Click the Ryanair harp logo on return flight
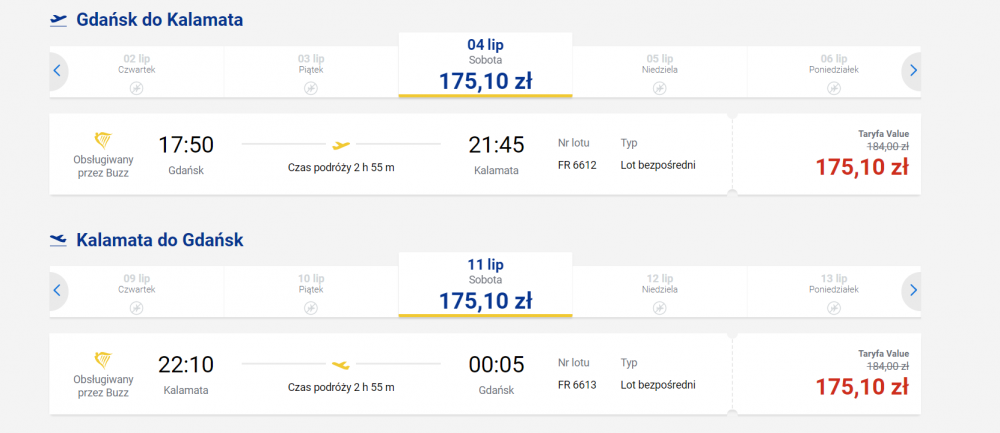This screenshot has height=433, width=1000. pos(103,361)
